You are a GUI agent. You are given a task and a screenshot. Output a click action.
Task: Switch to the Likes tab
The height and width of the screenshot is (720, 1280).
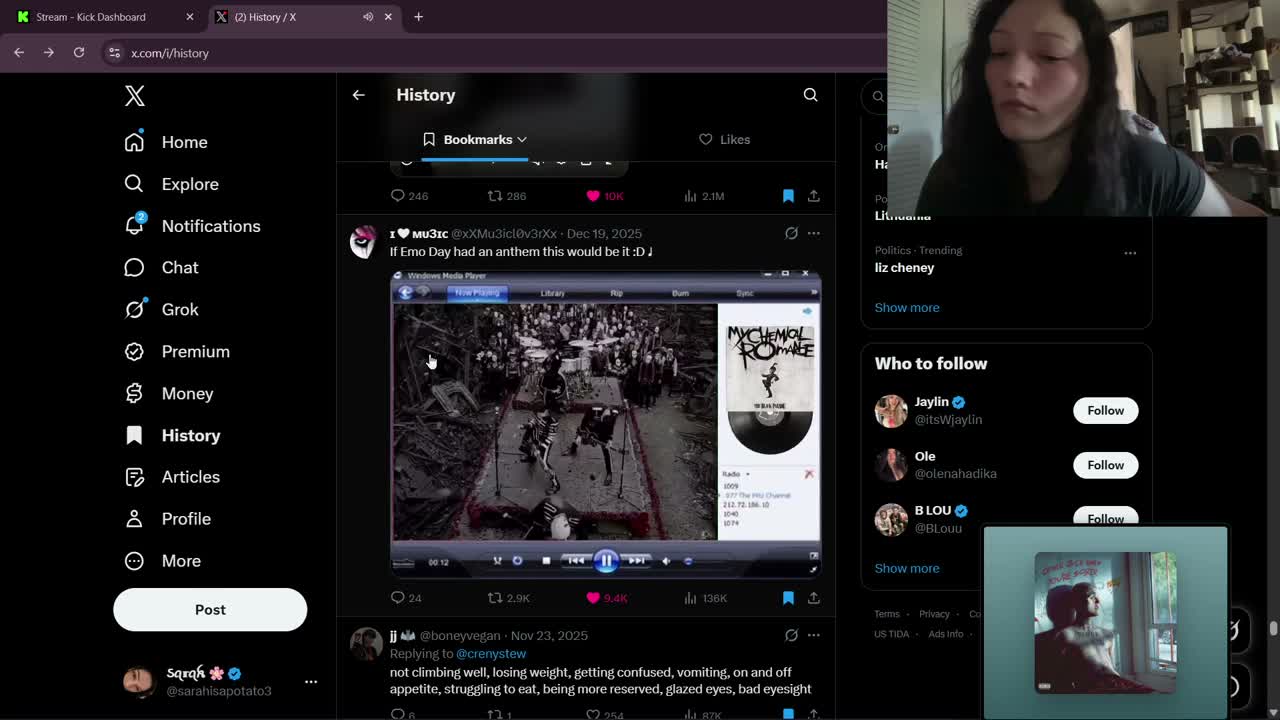[x=724, y=140]
